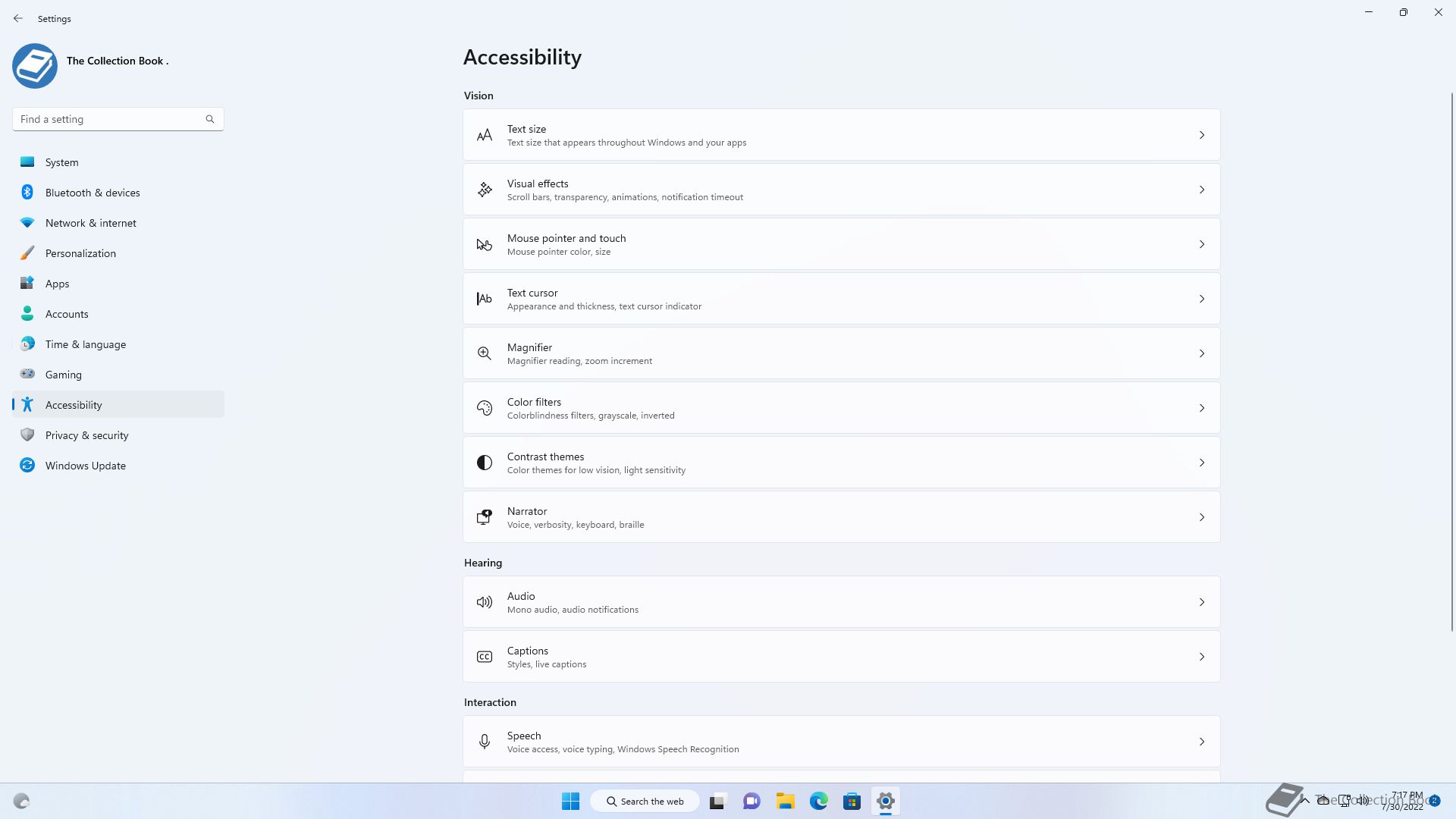Expand Narrator chevron arrow
Screen dimensions: 1456x819
[1202, 517]
